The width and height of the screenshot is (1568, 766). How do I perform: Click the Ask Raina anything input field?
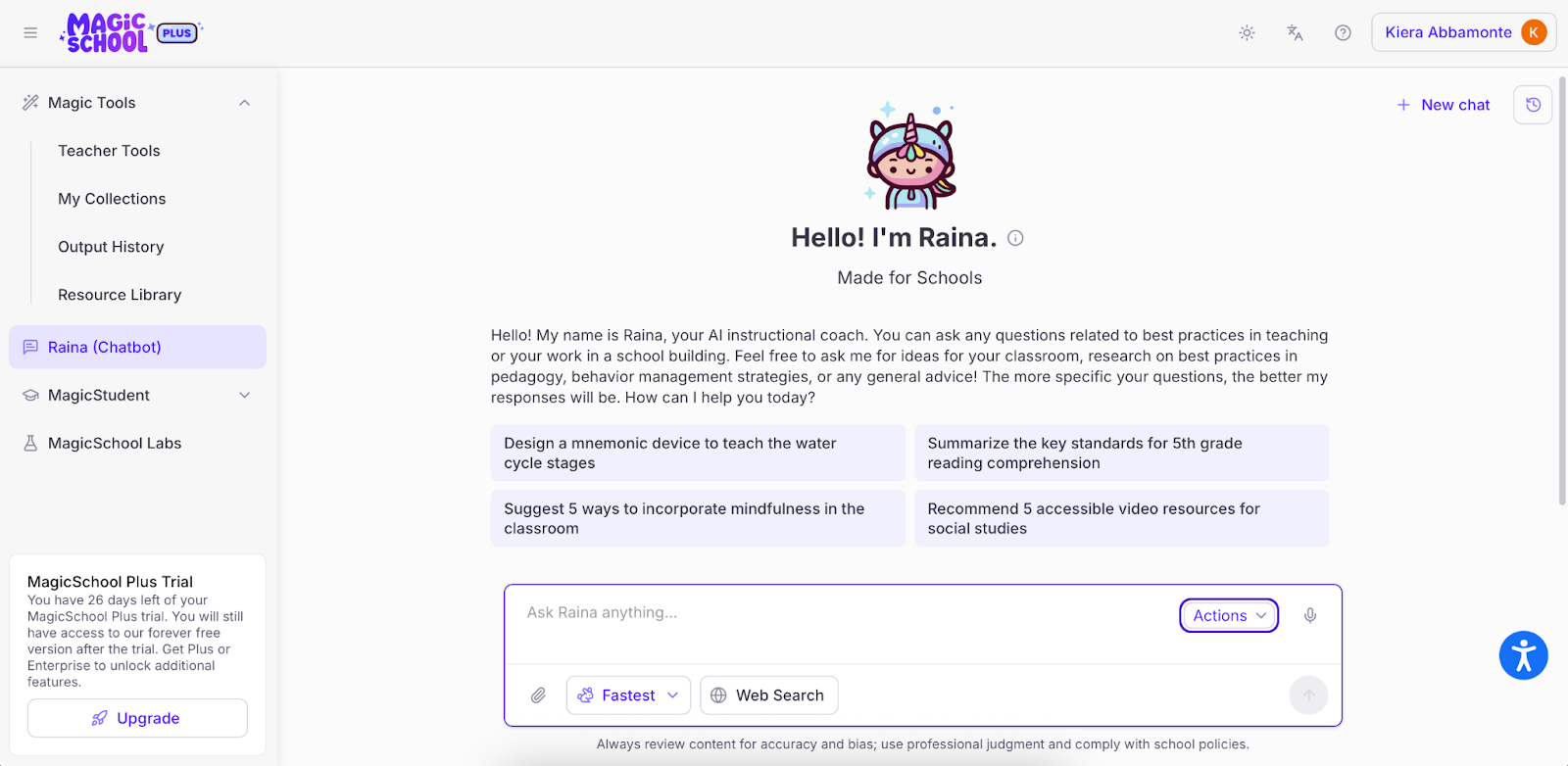tap(784, 612)
